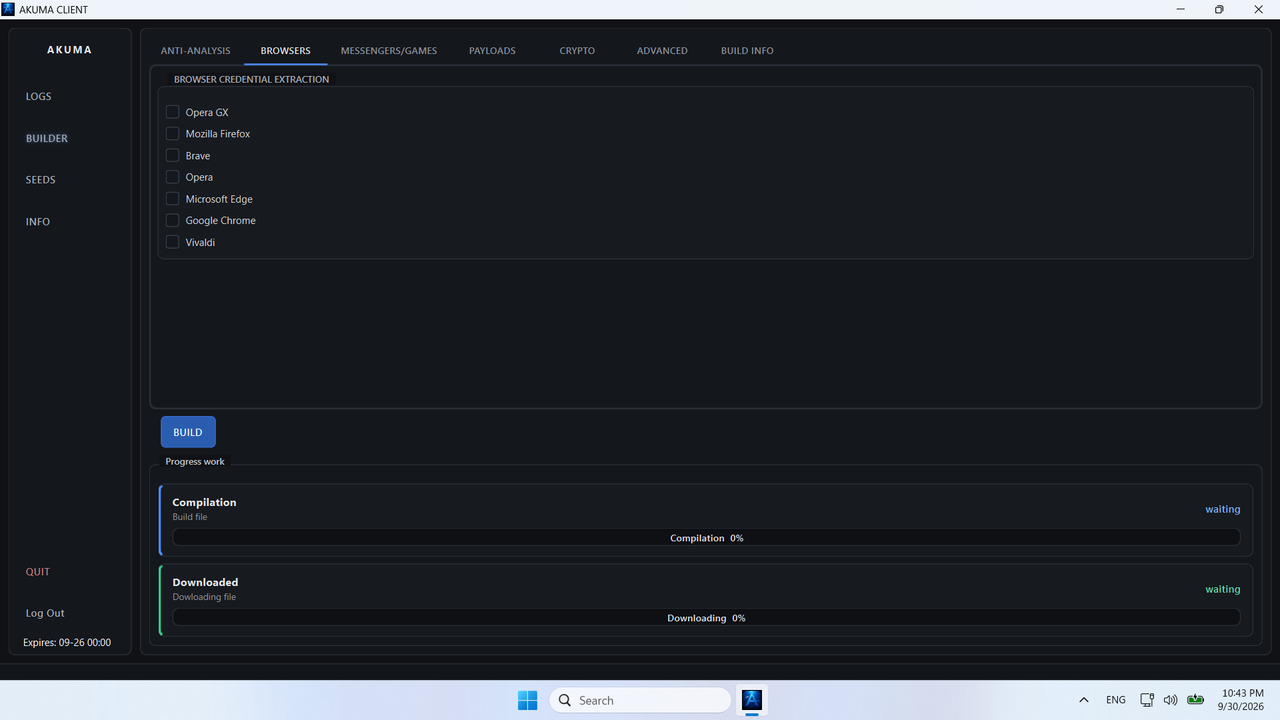Click the battery icon in system tray
The width and height of the screenshot is (1280, 720).
[1195, 700]
